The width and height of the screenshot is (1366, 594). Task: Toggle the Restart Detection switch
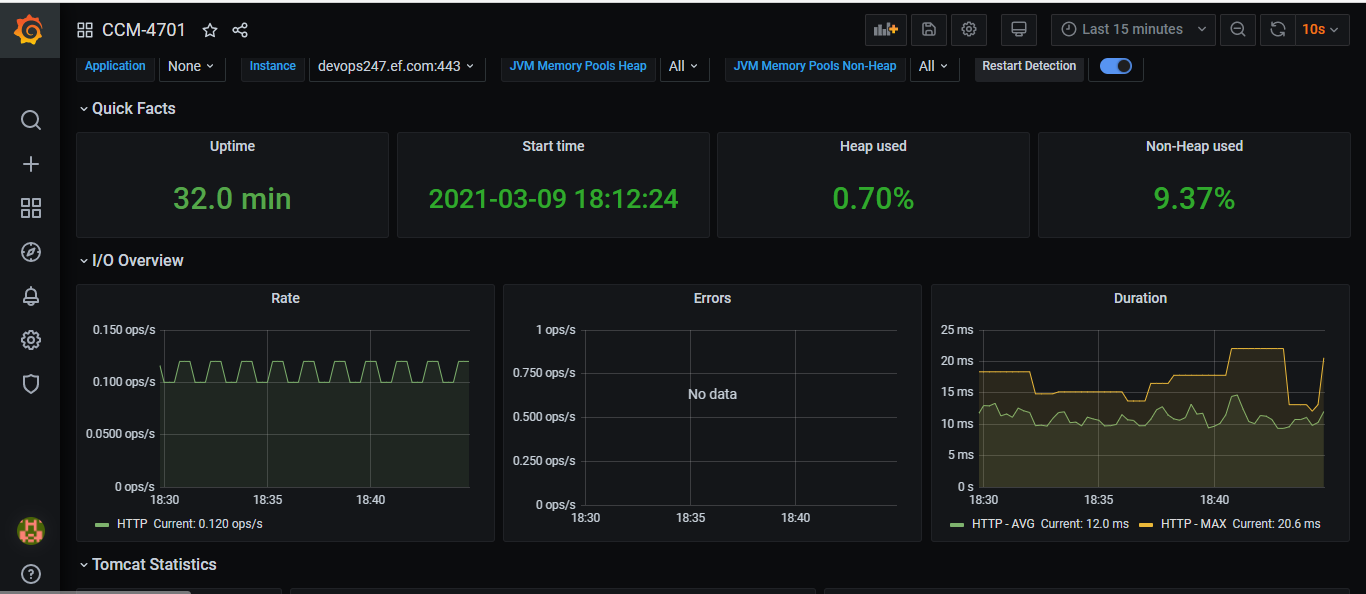click(x=1115, y=66)
